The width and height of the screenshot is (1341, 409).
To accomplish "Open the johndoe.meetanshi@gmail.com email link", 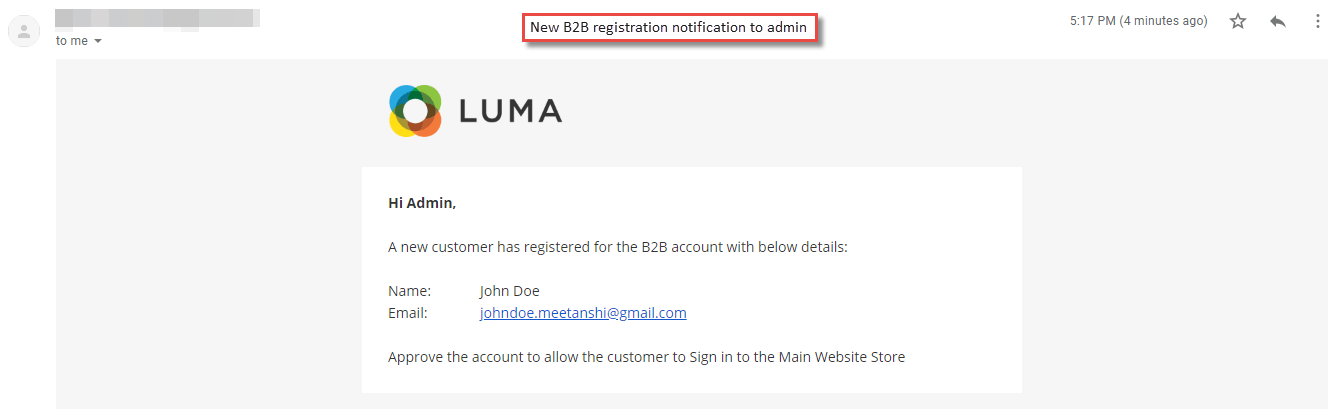I will pyautogui.click(x=583, y=313).
